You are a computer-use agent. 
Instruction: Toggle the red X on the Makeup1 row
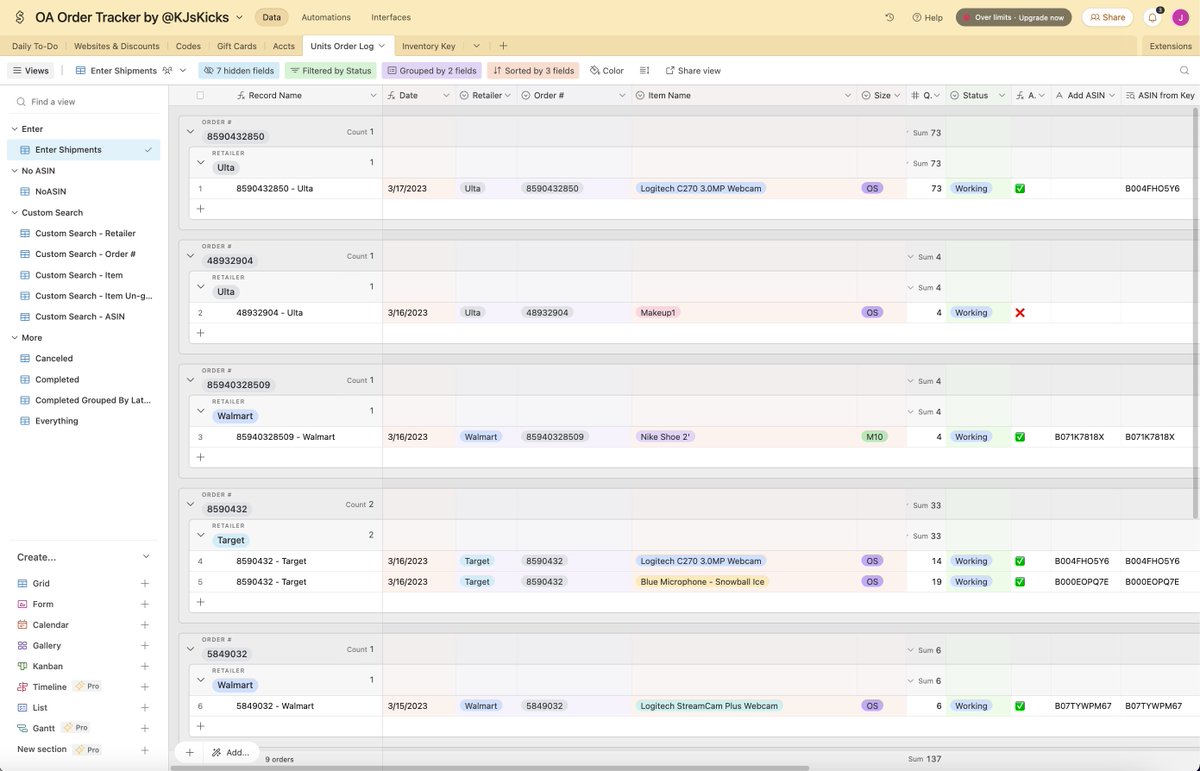click(x=1021, y=312)
